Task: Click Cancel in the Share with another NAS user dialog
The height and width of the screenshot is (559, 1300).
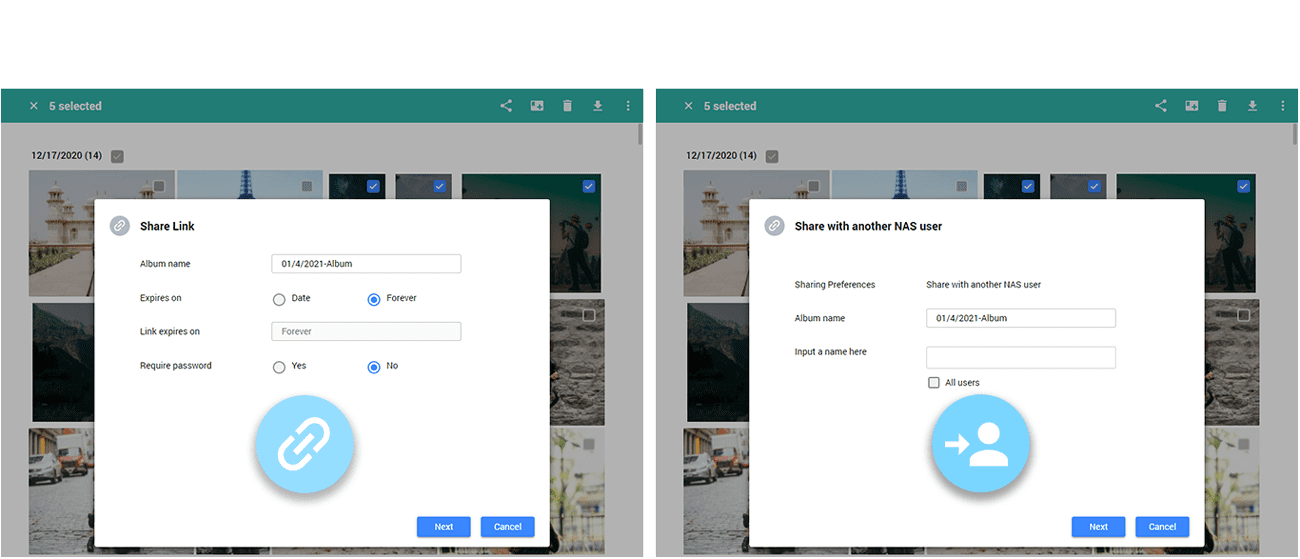Action: coord(1162,527)
